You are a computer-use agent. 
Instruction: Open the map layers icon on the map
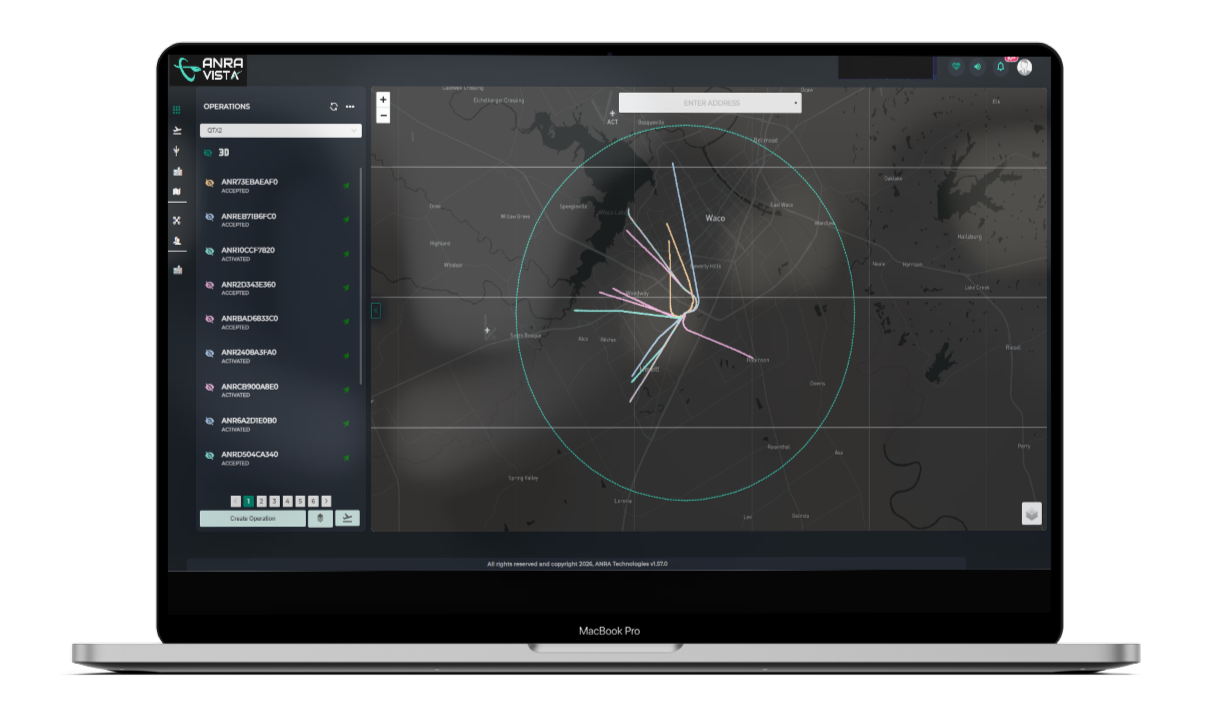pyautogui.click(x=1032, y=514)
